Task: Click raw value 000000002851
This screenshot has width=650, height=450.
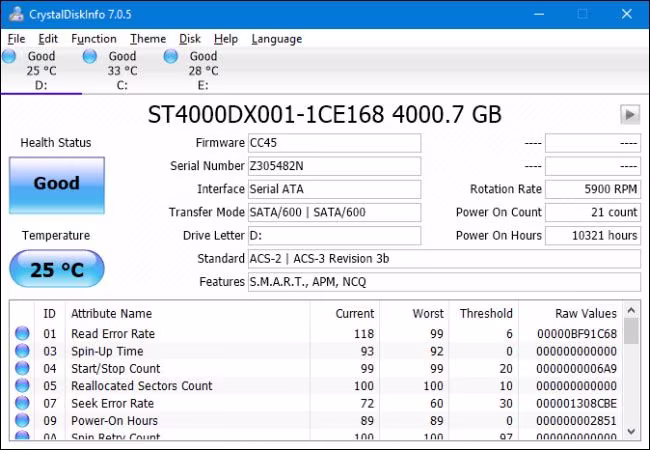Action: tap(577, 421)
